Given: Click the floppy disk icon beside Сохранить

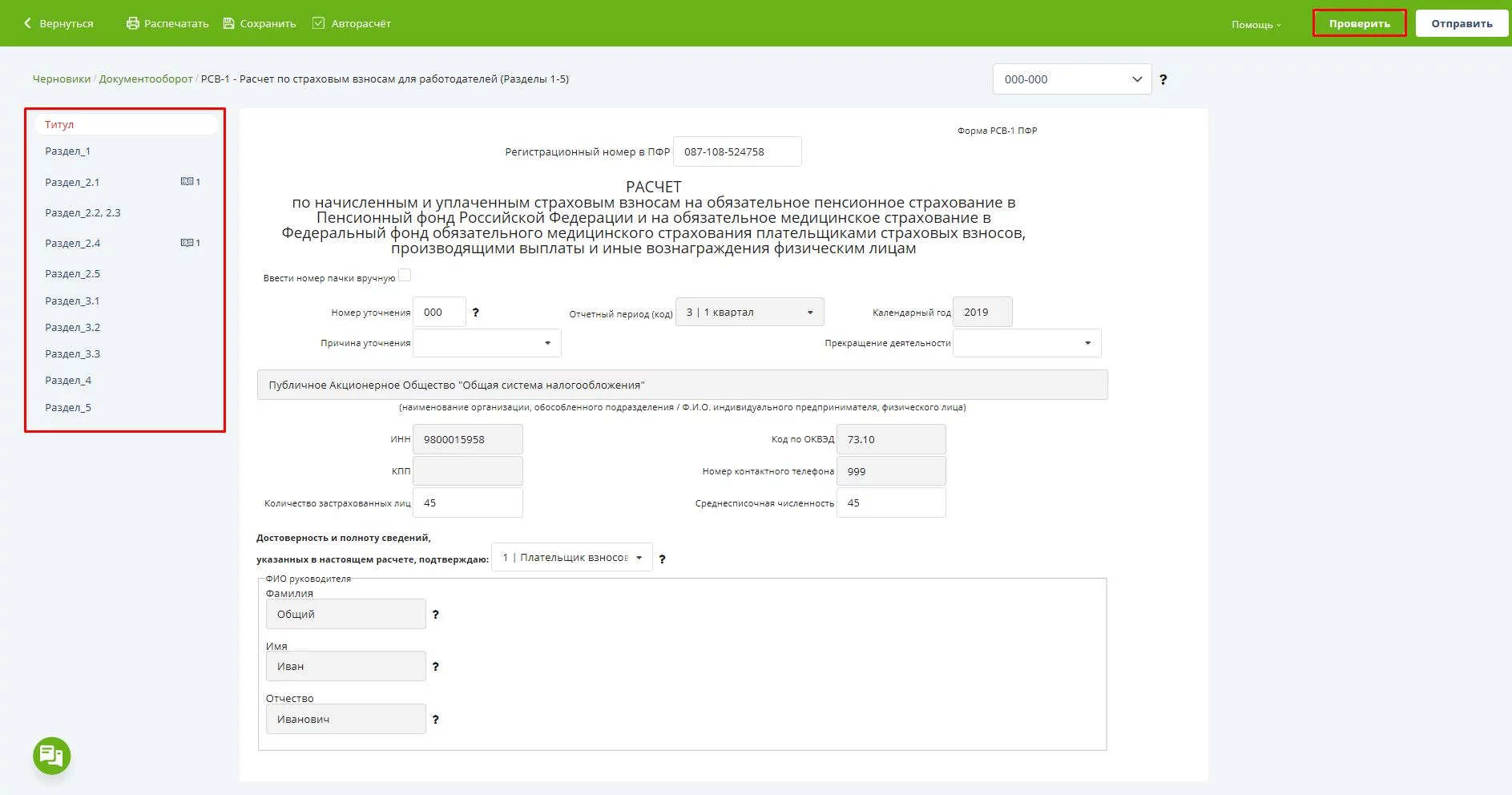Looking at the screenshot, I should [x=228, y=23].
